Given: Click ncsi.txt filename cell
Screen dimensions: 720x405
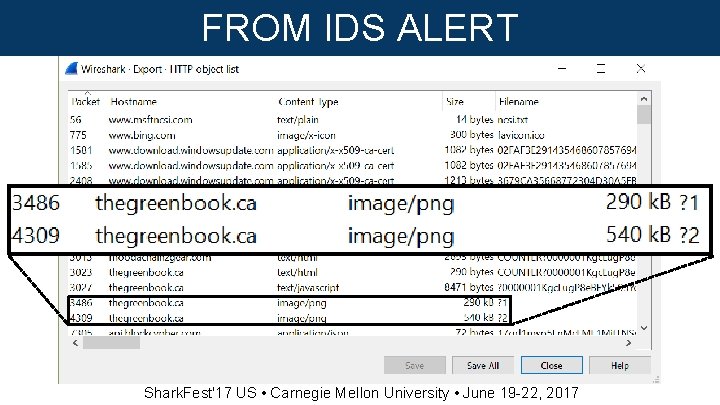Looking at the screenshot, I should (x=513, y=120).
